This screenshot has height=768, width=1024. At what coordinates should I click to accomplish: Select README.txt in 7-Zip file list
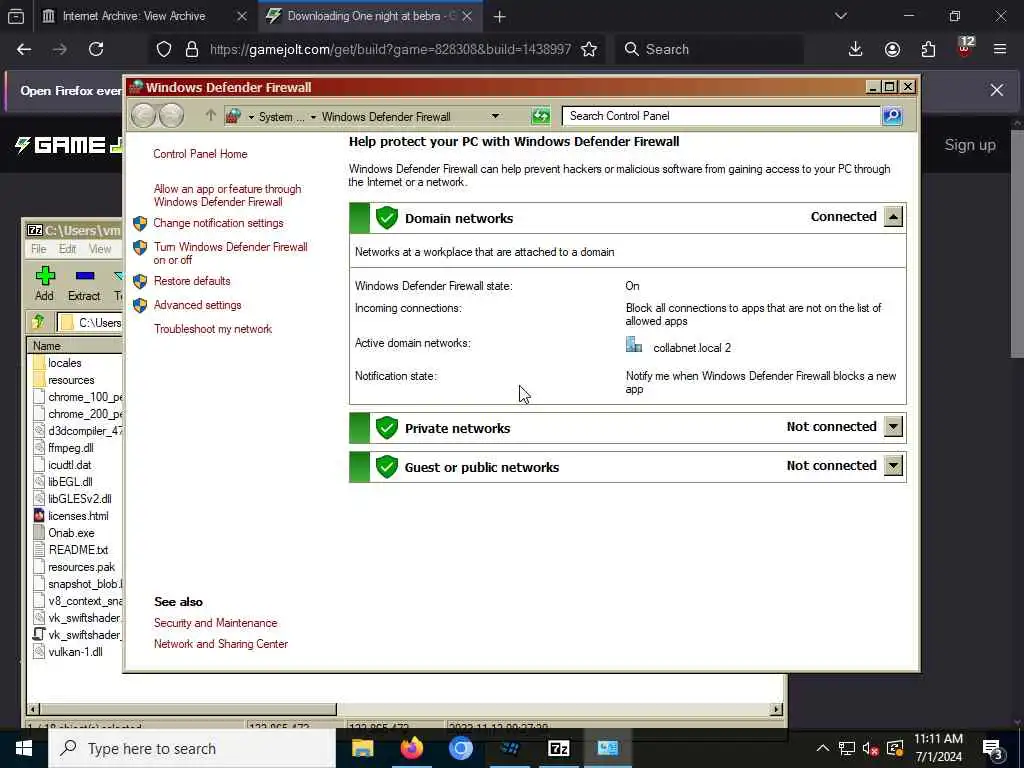[78, 550]
